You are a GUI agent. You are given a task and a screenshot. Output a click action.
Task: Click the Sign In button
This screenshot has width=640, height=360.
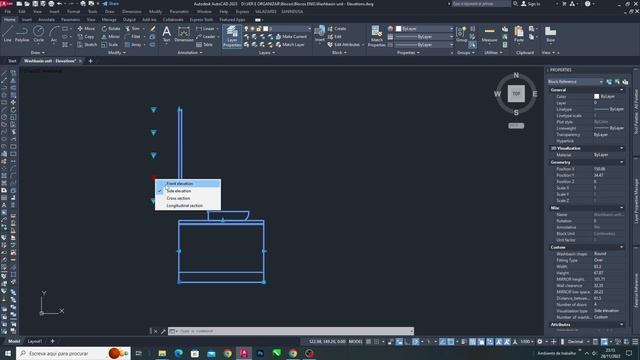point(531,4)
